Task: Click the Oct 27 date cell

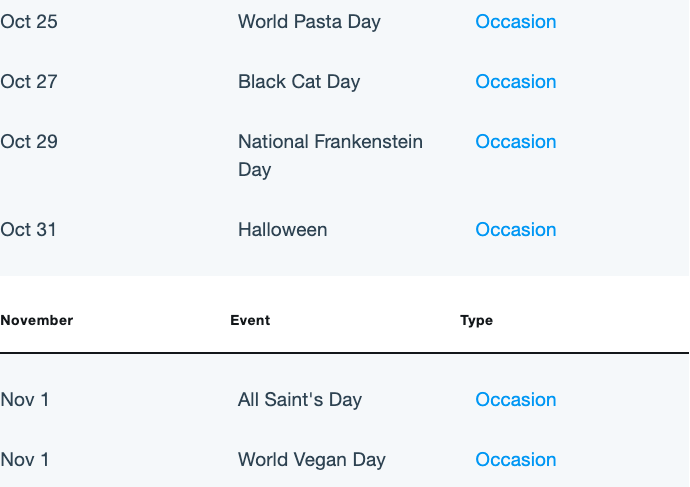Action: pyautogui.click(x=29, y=81)
